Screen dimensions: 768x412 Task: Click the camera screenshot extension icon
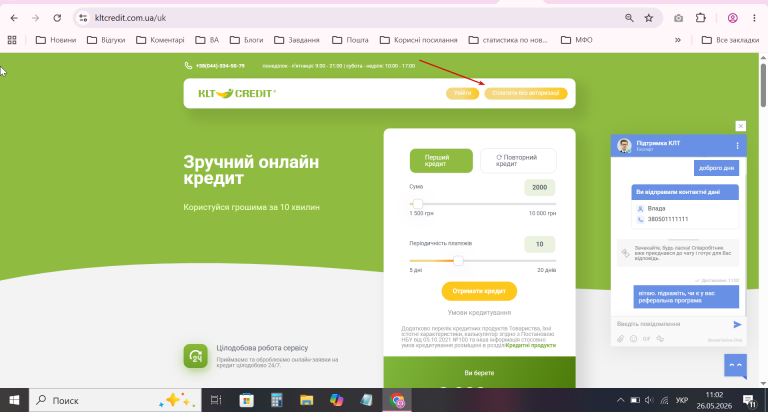(x=678, y=18)
